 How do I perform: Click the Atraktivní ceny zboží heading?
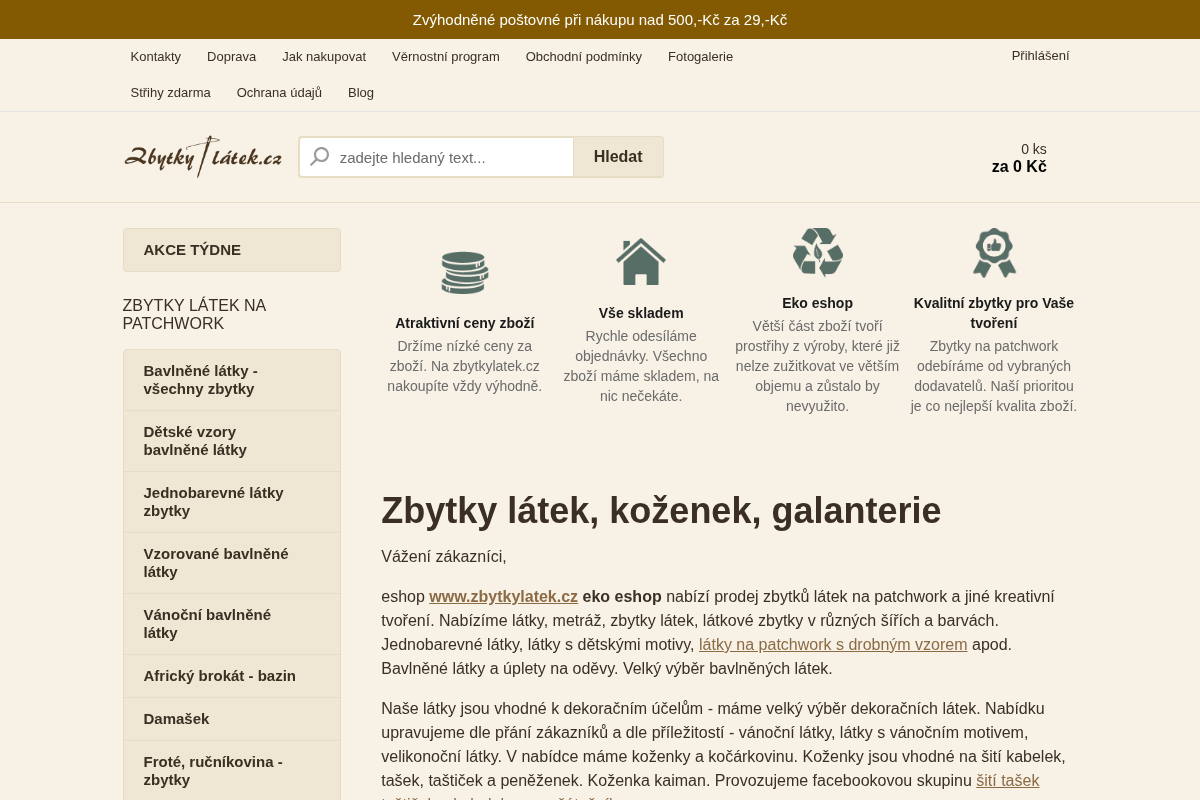click(465, 323)
